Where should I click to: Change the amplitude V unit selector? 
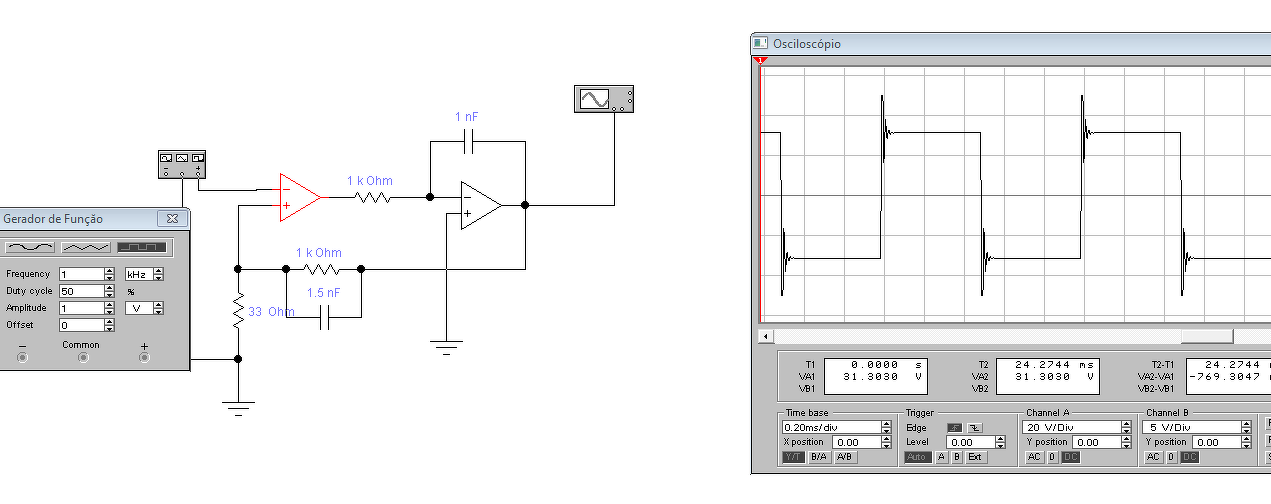[144, 308]
